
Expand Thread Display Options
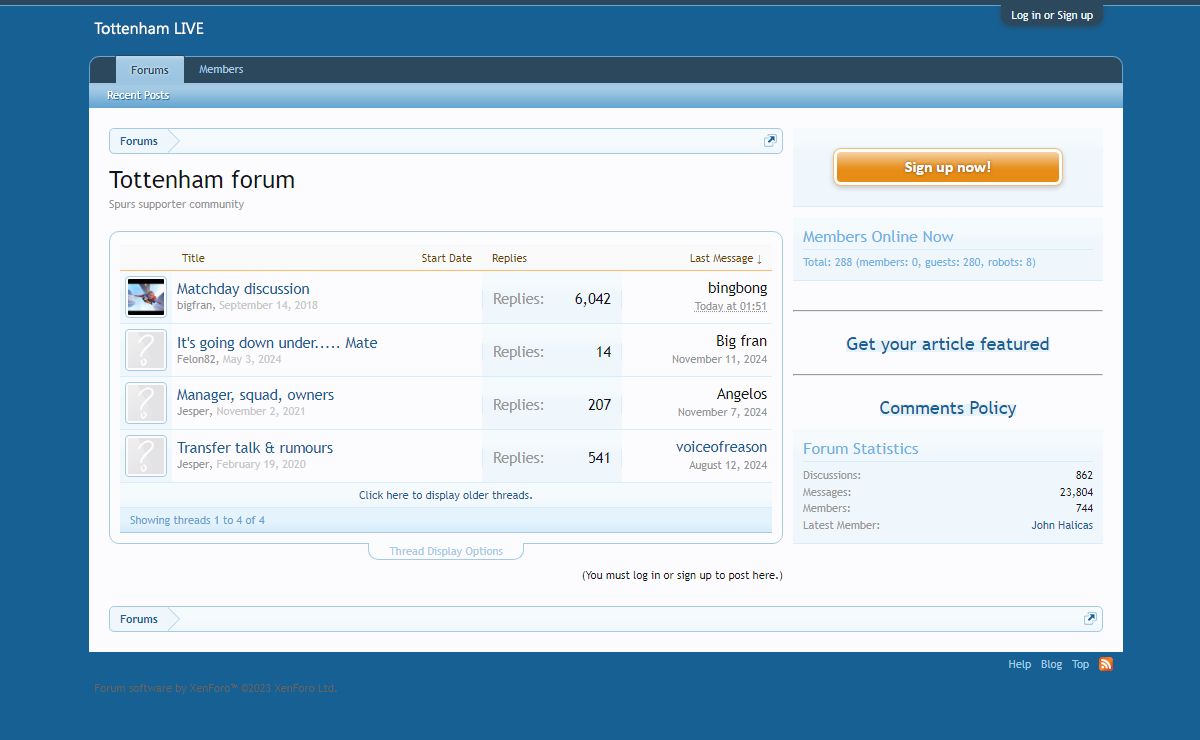pyautogui.click(x=446, y=551)
